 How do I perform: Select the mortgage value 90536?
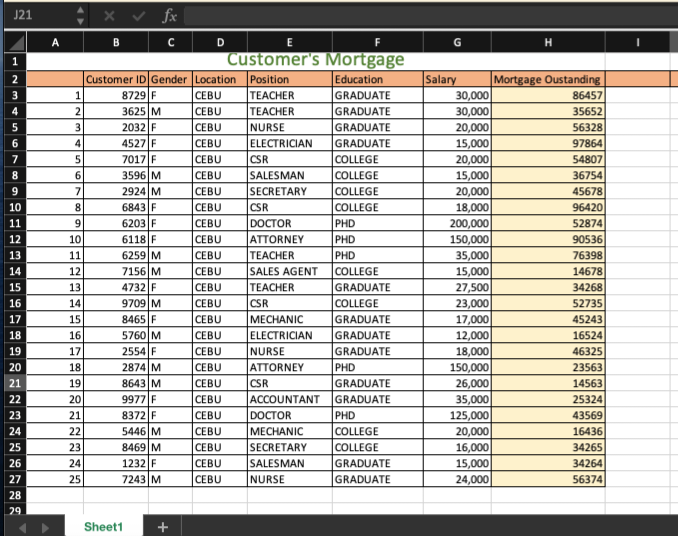click(x=548, y=239)
